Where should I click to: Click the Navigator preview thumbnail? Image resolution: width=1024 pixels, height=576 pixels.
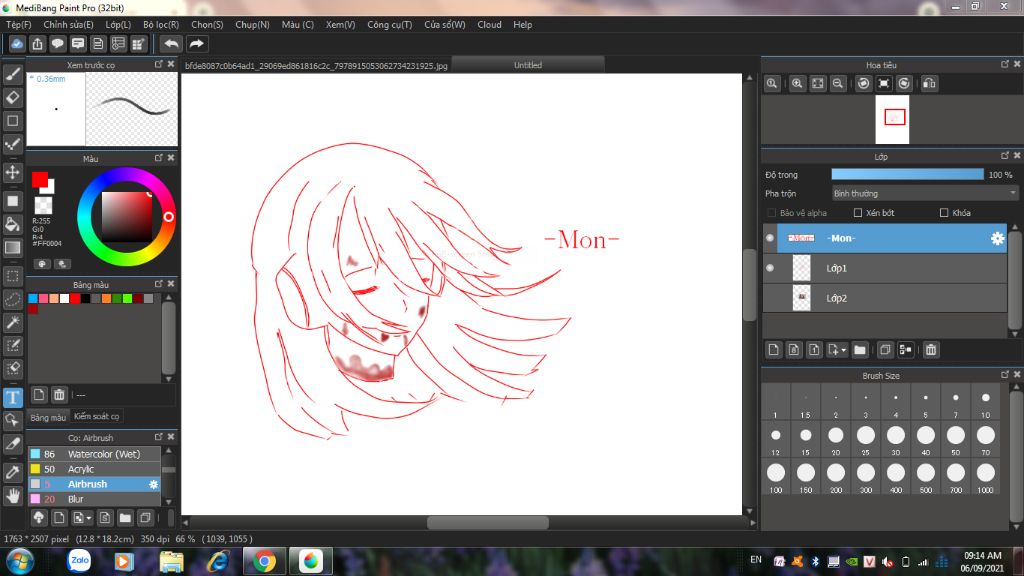coord(892,120)
